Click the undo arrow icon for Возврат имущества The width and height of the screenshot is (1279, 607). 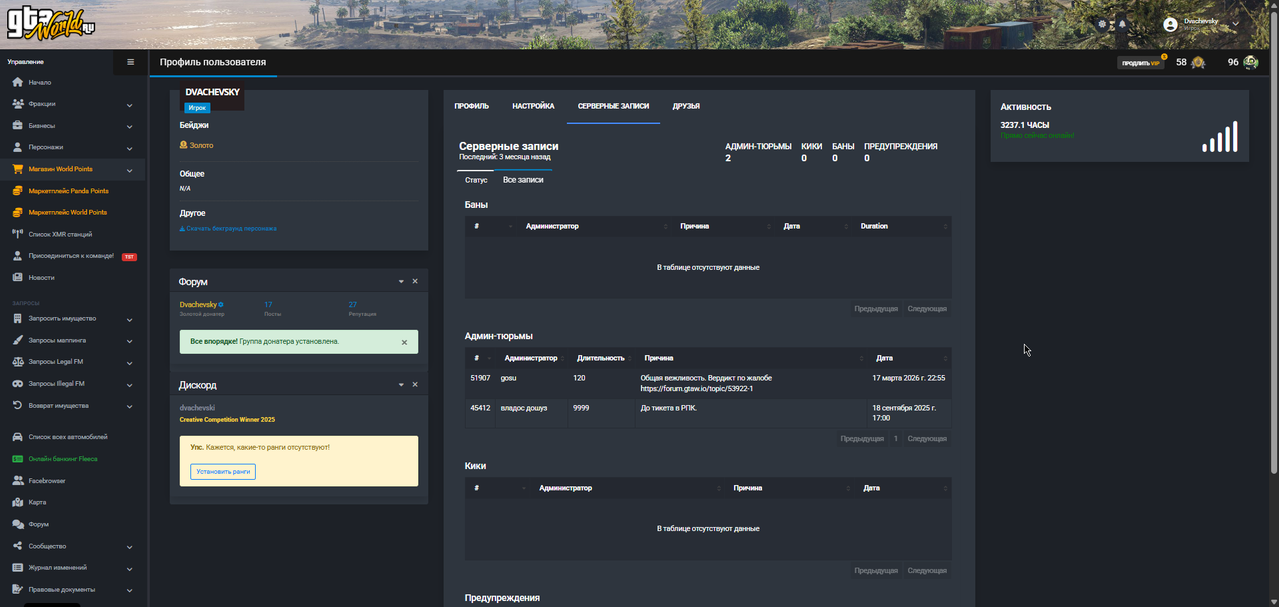[x=18, y=405]
